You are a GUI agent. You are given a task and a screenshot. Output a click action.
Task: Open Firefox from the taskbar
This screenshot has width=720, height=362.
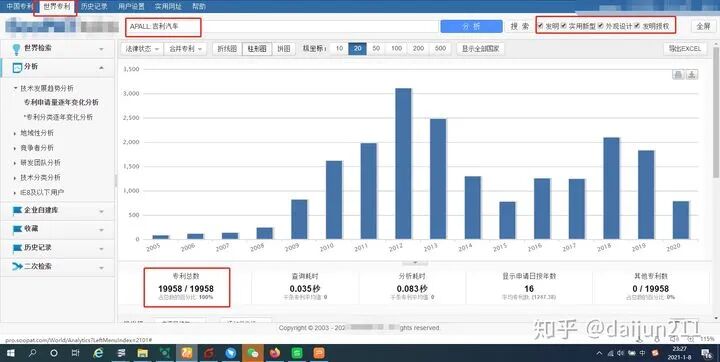coord(275,353)
